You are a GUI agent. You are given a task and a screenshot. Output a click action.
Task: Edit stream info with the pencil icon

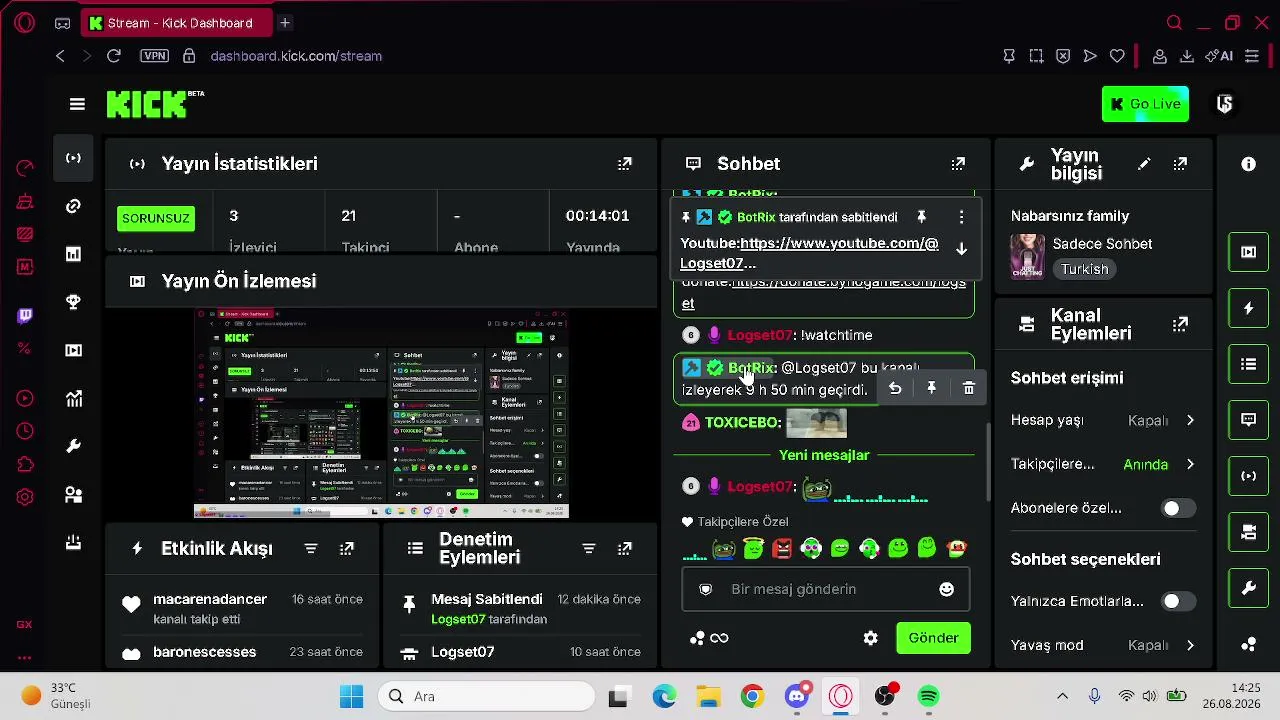pyautogui.click(x=1144, y=164)
